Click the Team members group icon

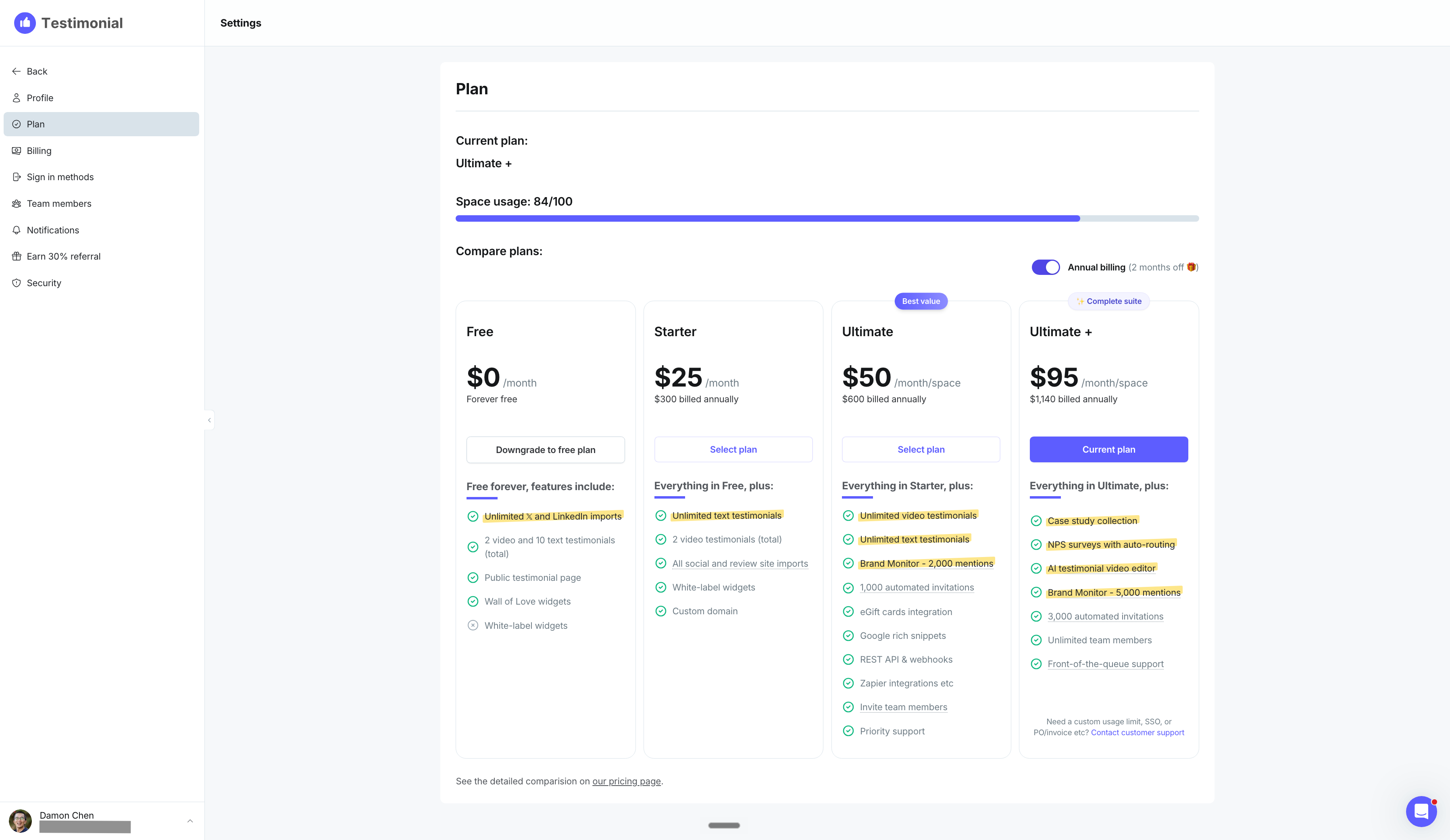click(x=16, y=204)
